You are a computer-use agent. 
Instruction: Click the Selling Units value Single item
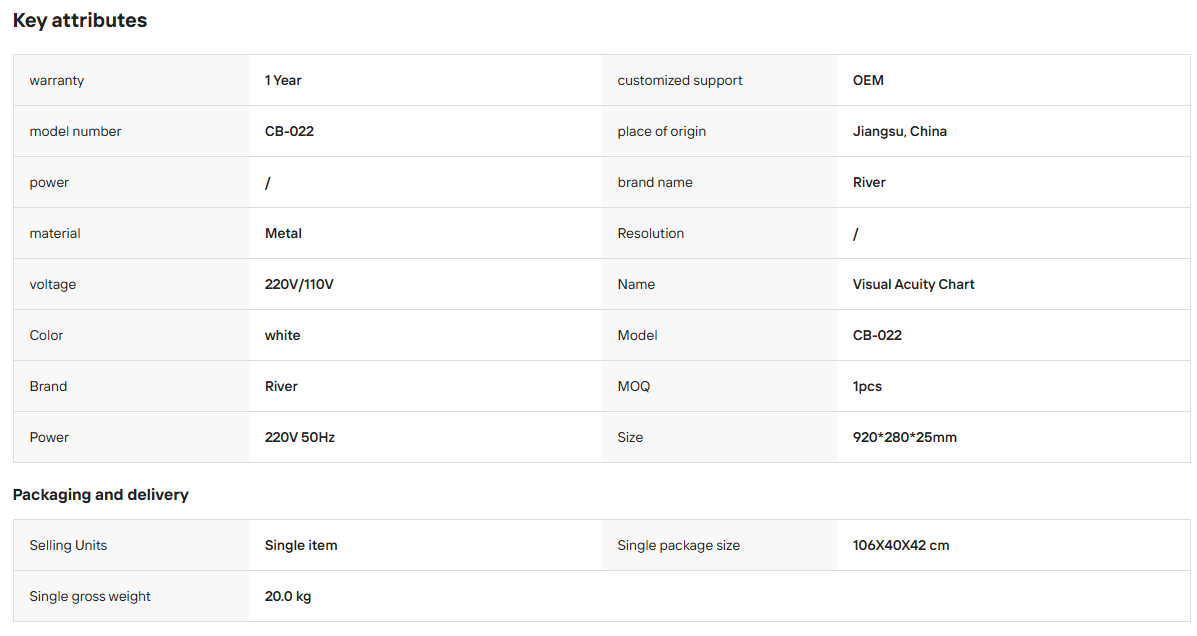coord(301,545)
